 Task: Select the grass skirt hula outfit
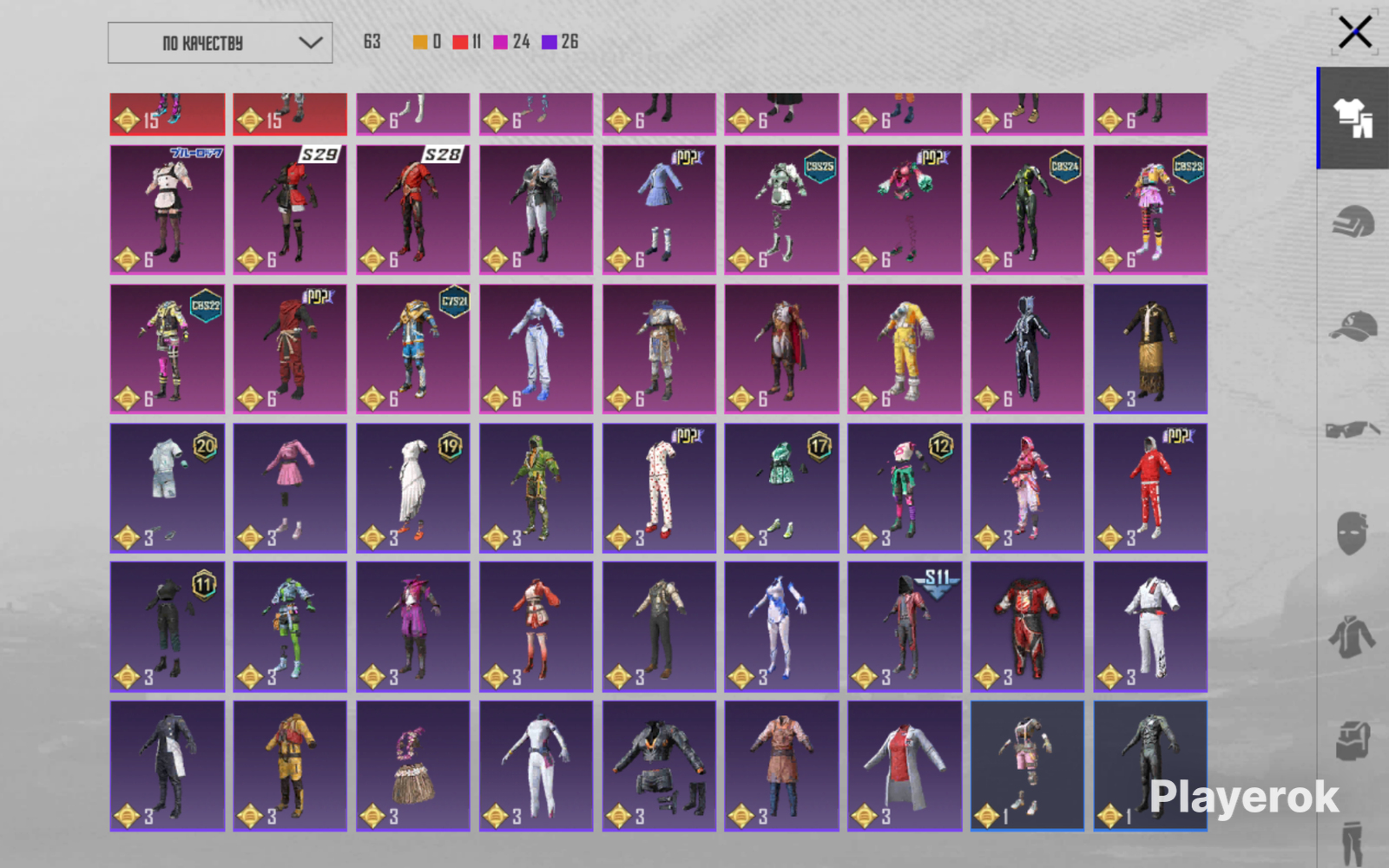[413, 766]
